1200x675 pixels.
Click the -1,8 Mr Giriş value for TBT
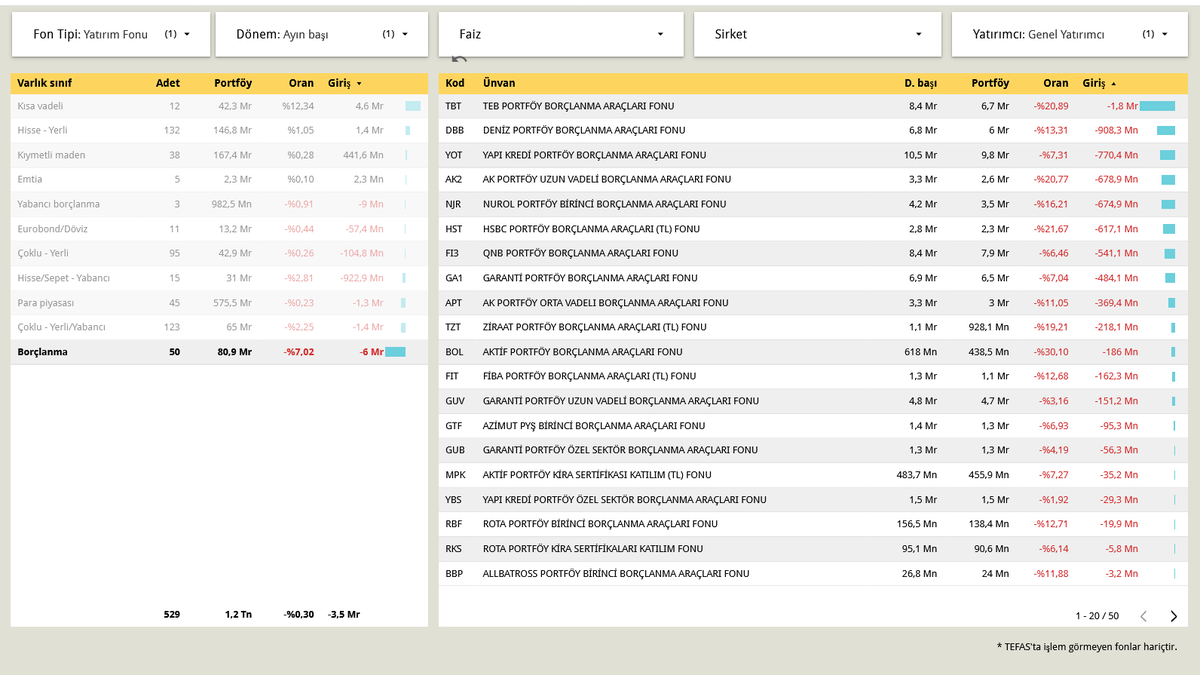click(1122, 106)
